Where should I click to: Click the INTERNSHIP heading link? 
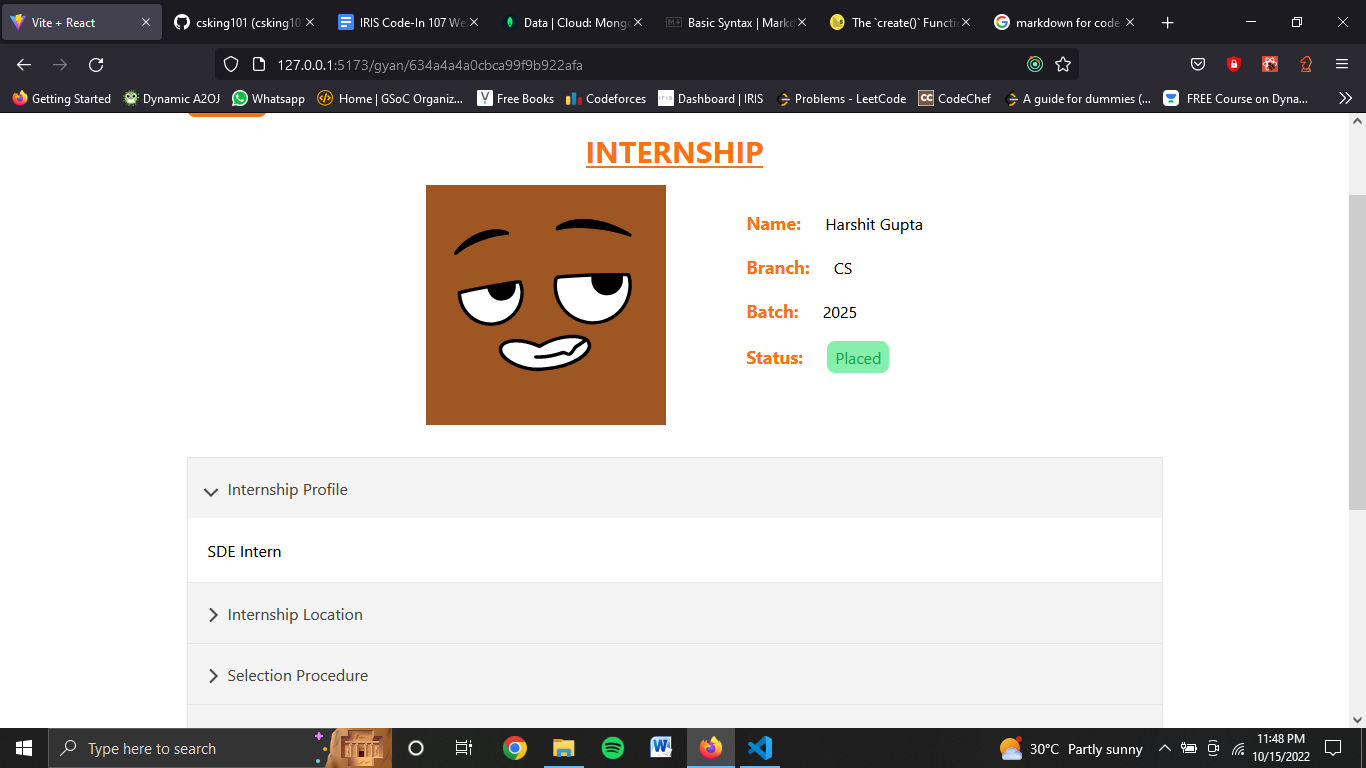point(674,152)
